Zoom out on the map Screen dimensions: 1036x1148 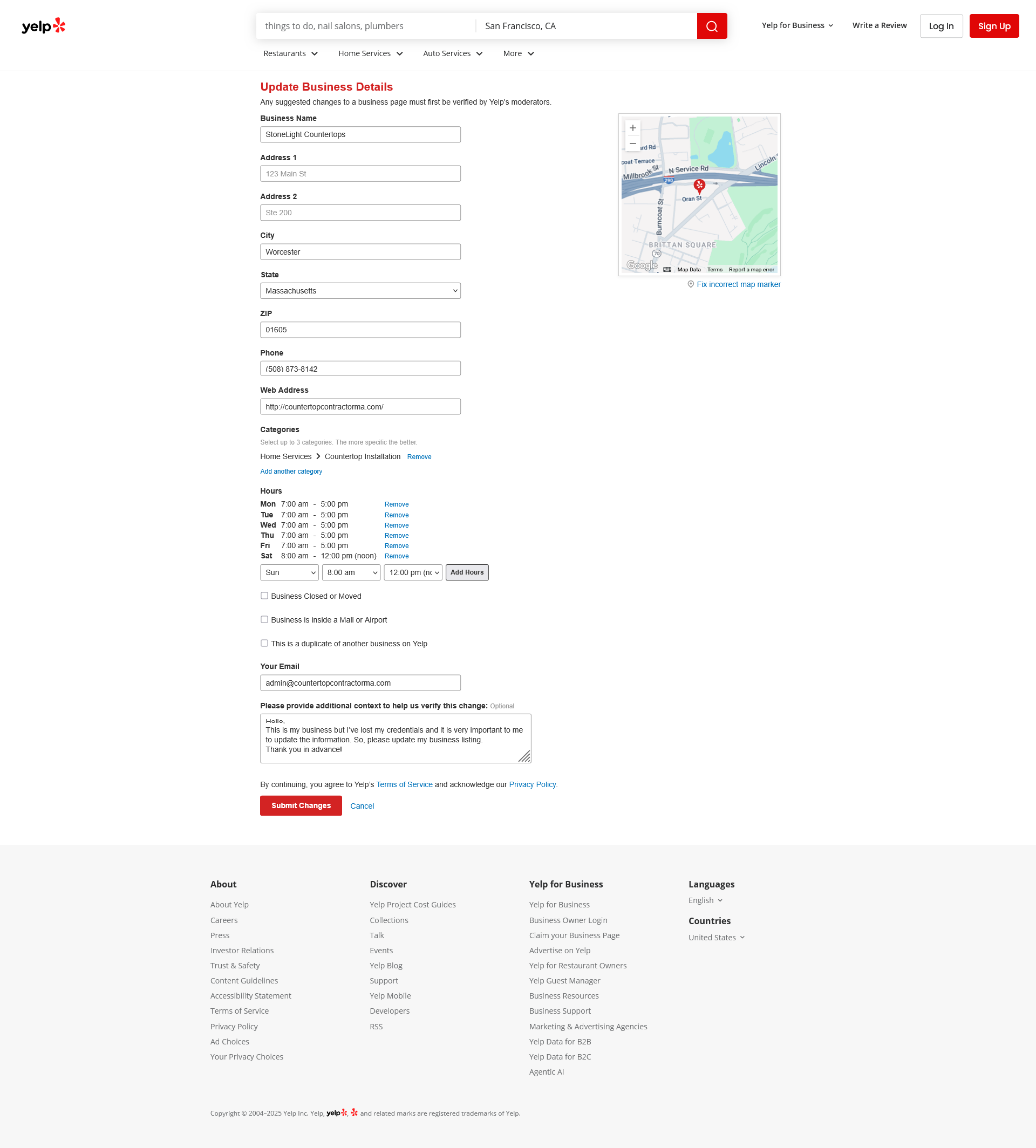click(x=632, y=143)
